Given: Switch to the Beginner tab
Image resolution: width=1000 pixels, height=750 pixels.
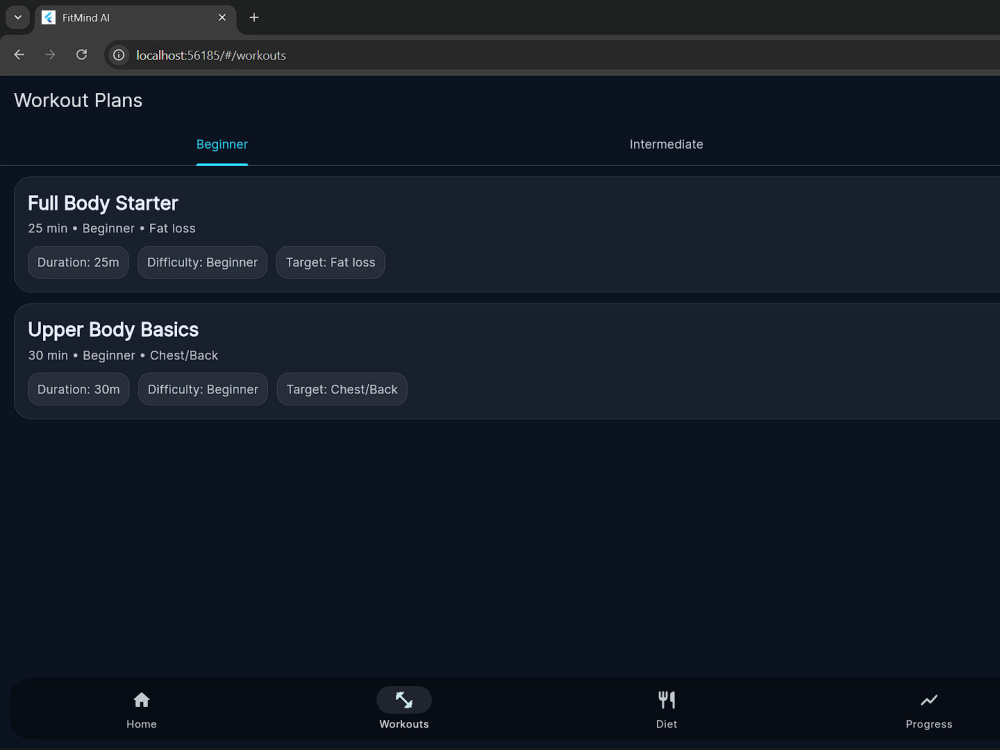Looking at the screenshot, I should (222, 145).
